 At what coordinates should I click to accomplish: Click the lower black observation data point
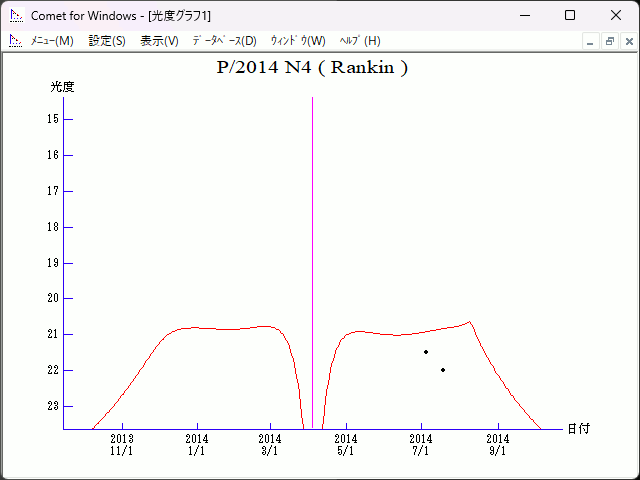click(443, 370)
